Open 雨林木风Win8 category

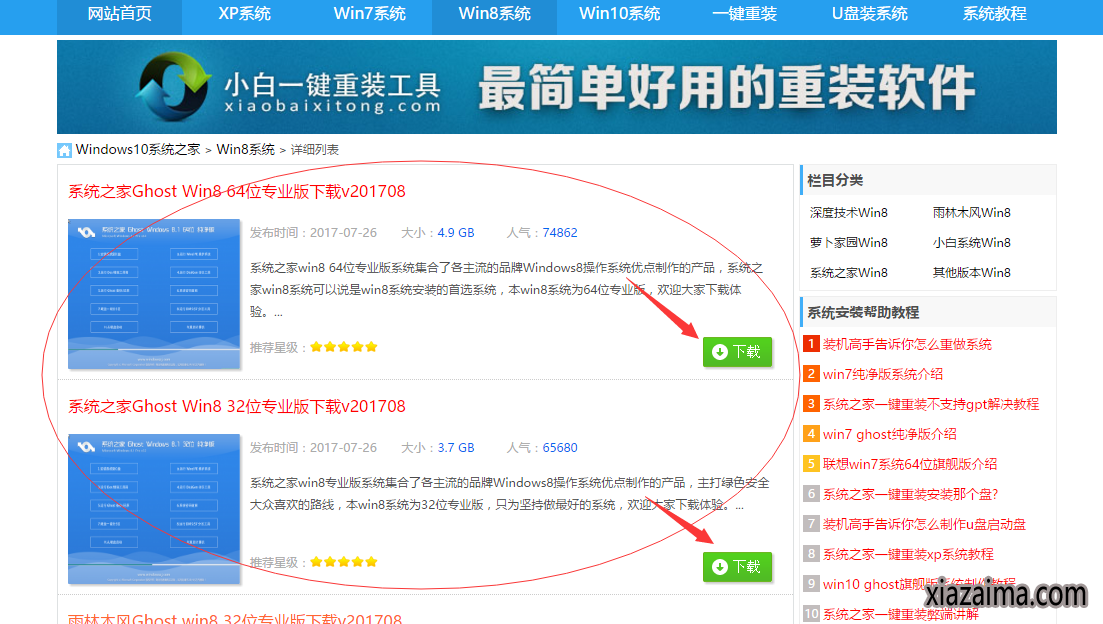971,212
